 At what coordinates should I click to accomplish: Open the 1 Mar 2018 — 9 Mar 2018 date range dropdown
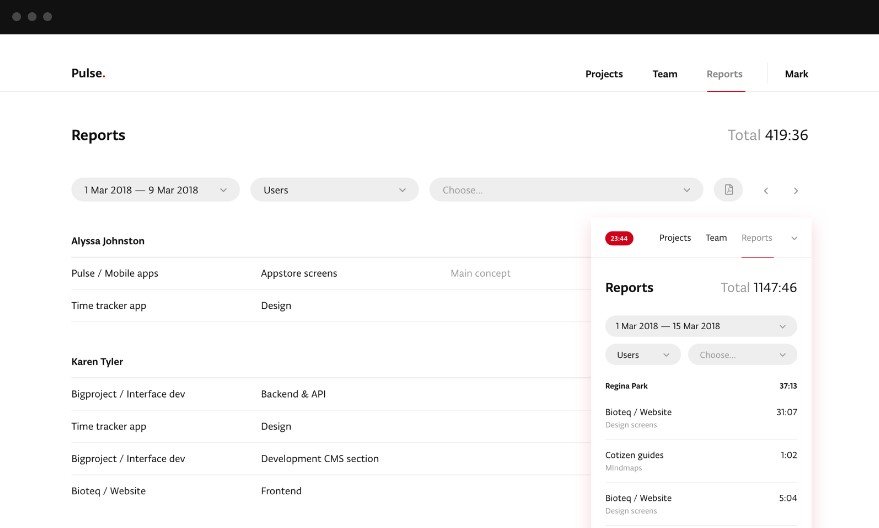click(155, 190)
